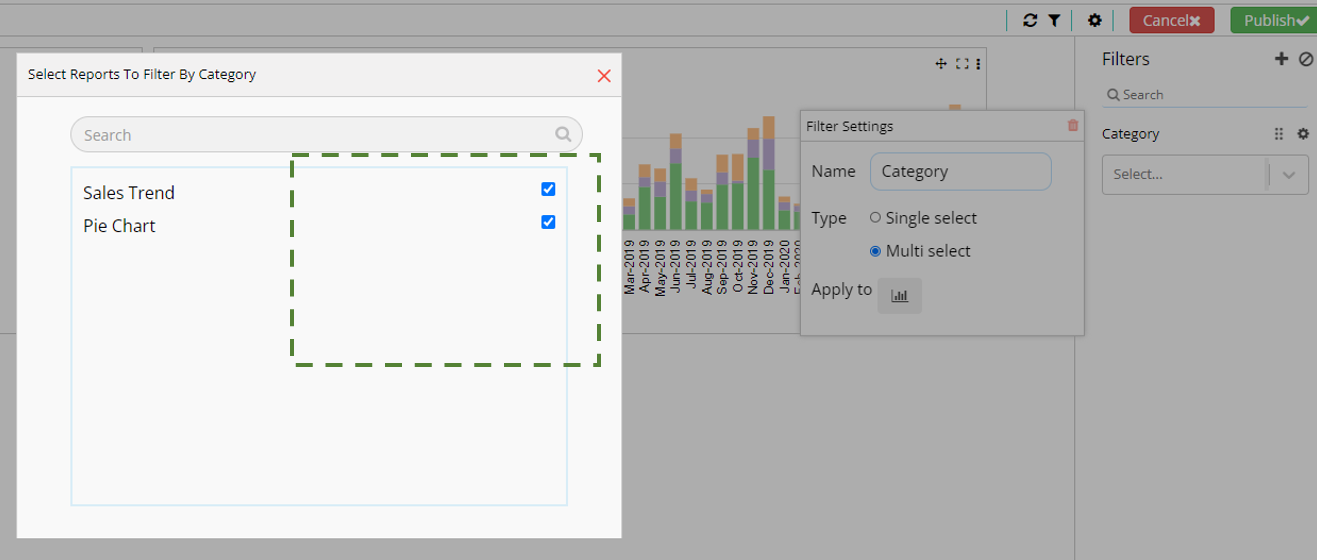Click the refresh icon in top toolbar

pyautogui.click(x=1030, y=20)
